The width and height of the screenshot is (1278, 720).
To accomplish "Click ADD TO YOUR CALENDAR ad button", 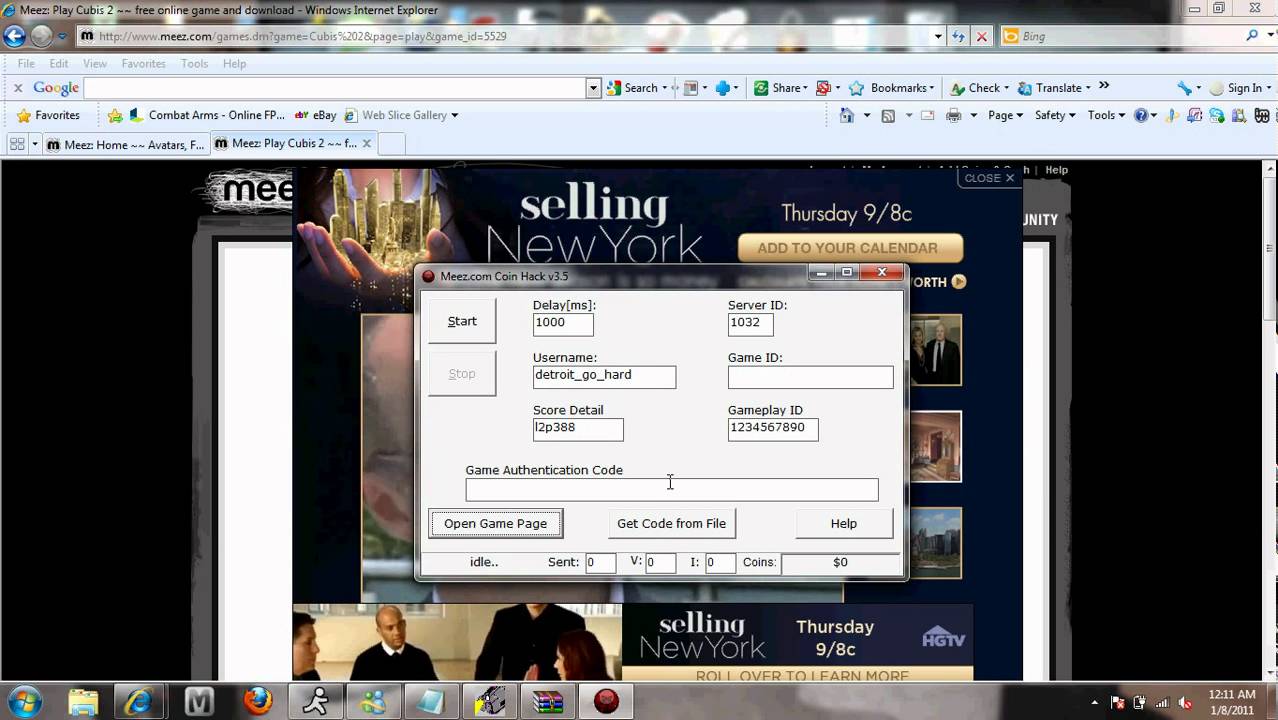I will click(850, 248).
